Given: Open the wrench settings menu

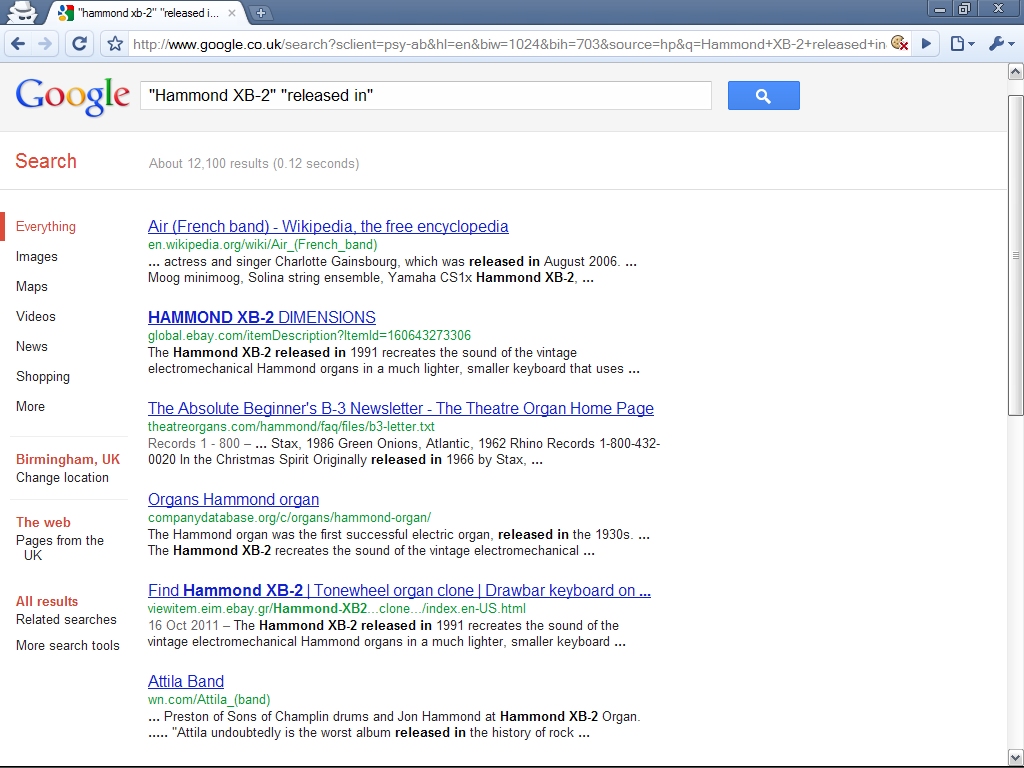Looking at the screenshot, I should tap(1001, 44).
